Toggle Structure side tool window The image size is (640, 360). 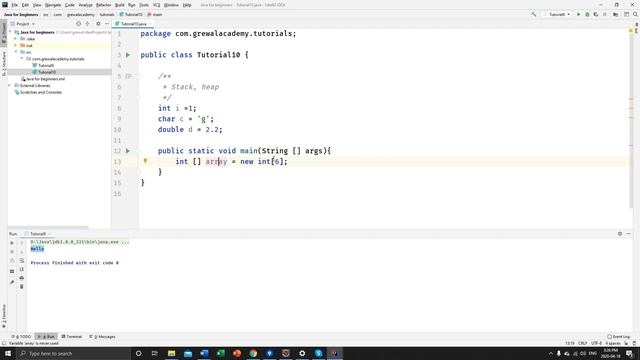(4, 63)
